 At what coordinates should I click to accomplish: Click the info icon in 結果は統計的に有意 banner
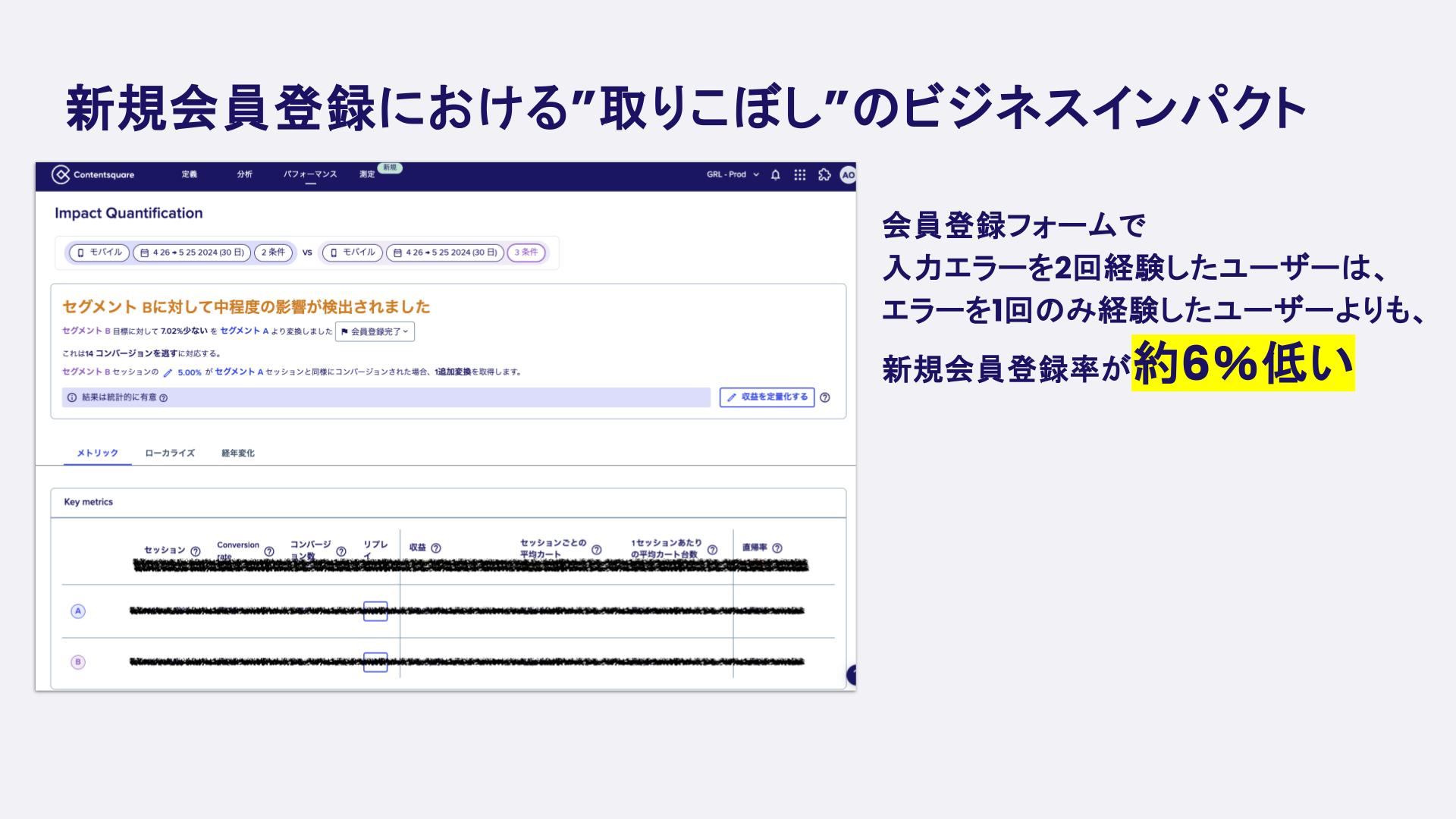[71, 397]
